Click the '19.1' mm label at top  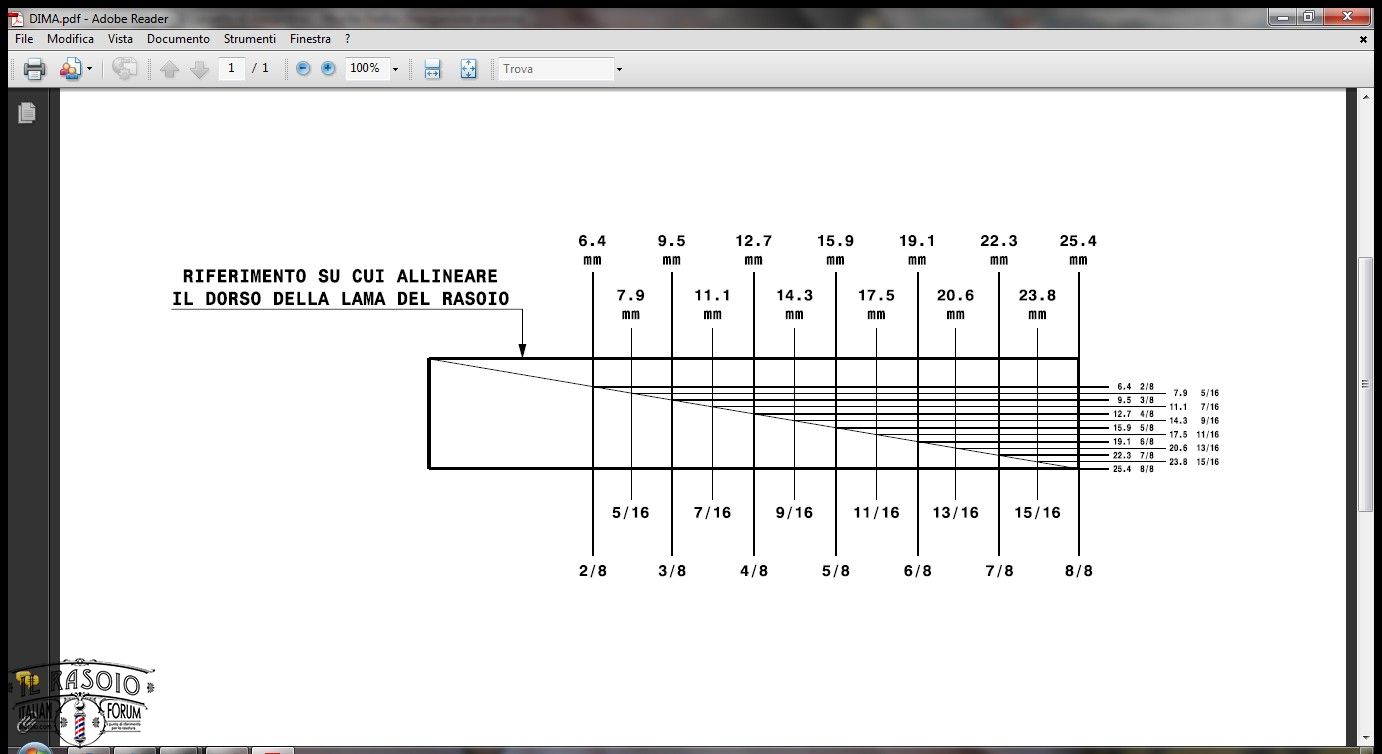(x=917, y=241)
